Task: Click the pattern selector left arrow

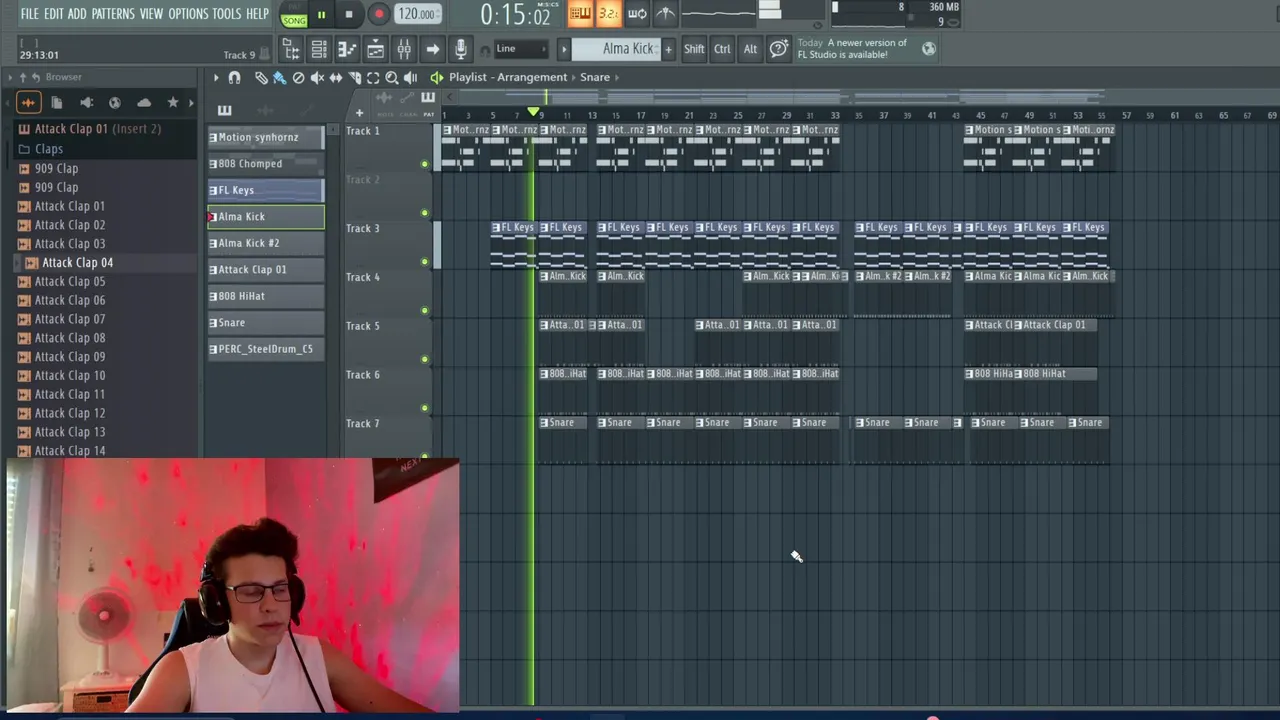Action: 563,49
